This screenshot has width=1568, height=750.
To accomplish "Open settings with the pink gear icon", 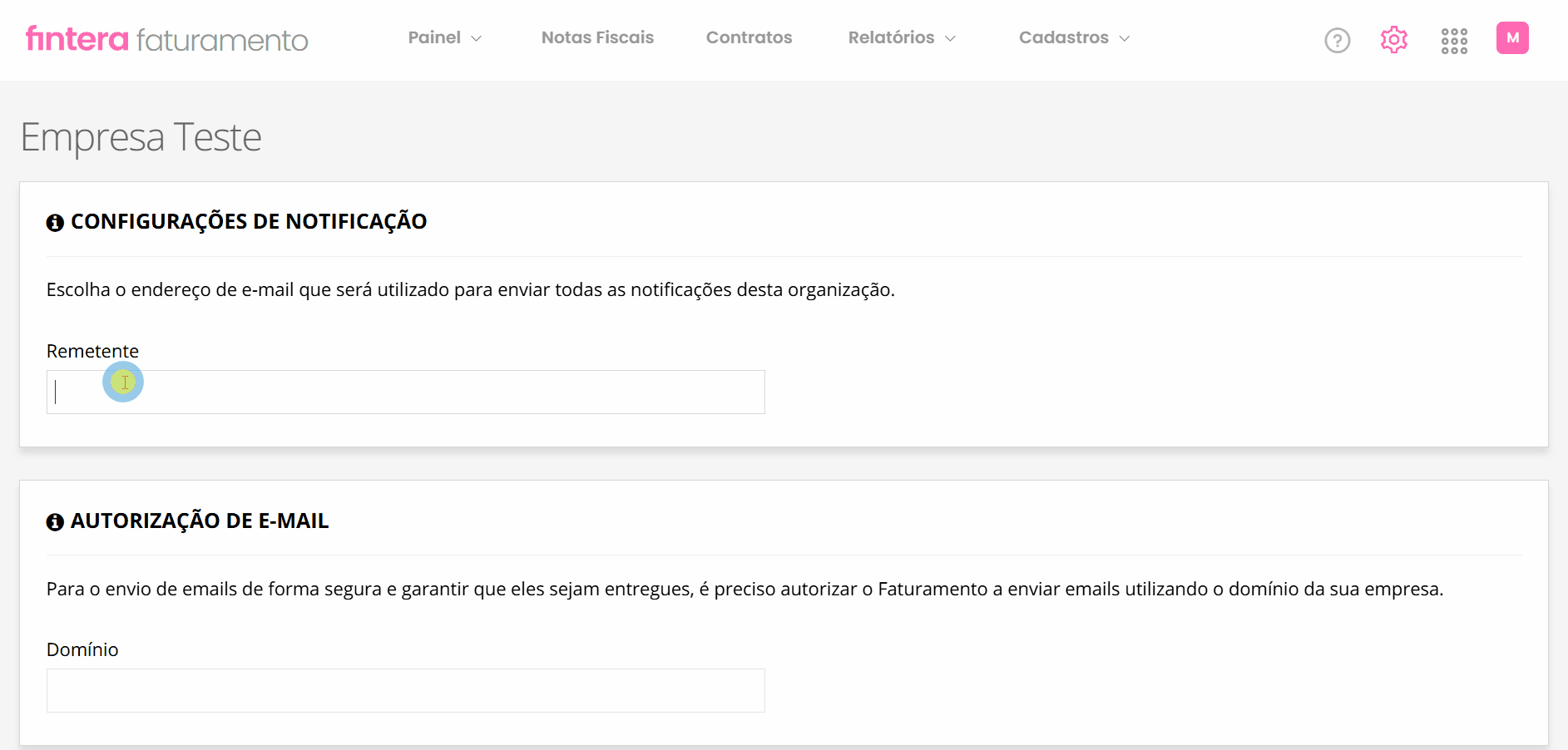I will tap(1393, 39).
